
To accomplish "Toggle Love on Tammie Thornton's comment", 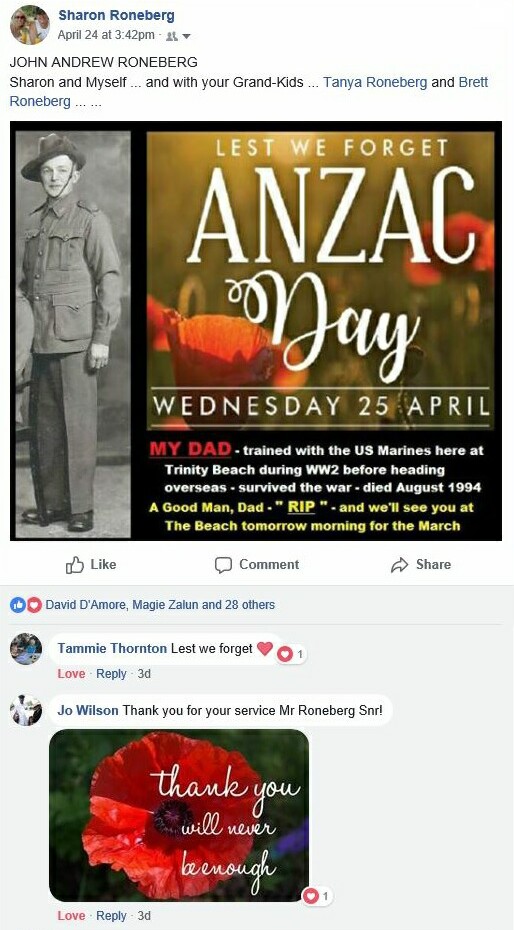I will pyautogui.click(x=71, y=674).
